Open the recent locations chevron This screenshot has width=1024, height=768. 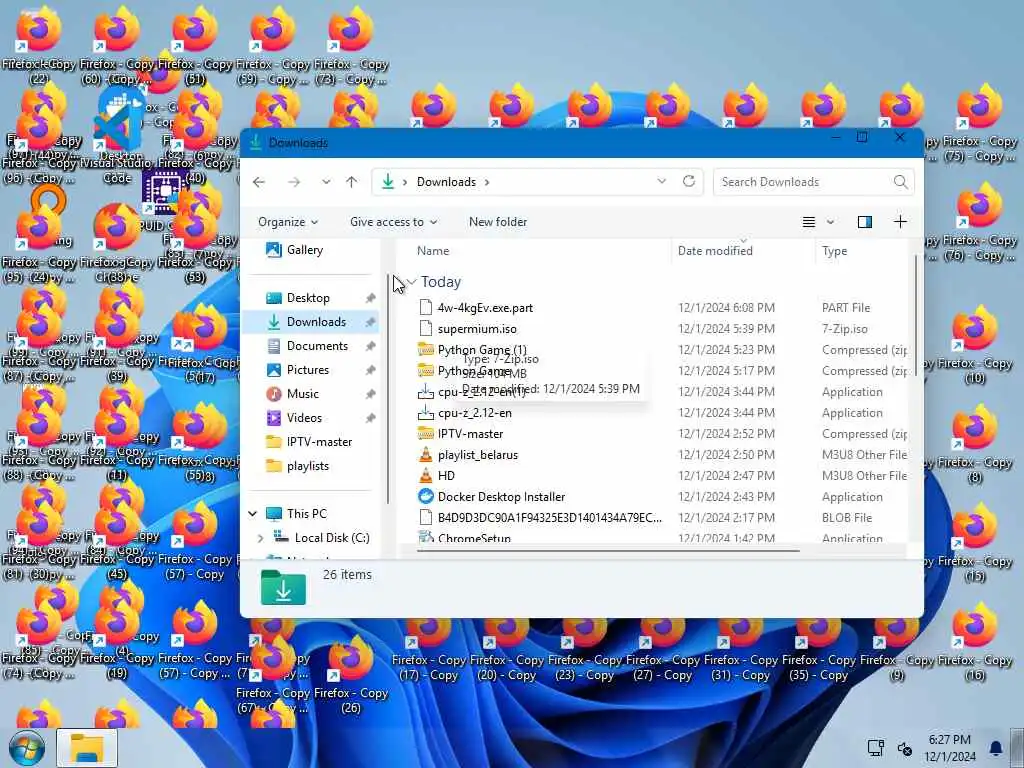[326, 182]
